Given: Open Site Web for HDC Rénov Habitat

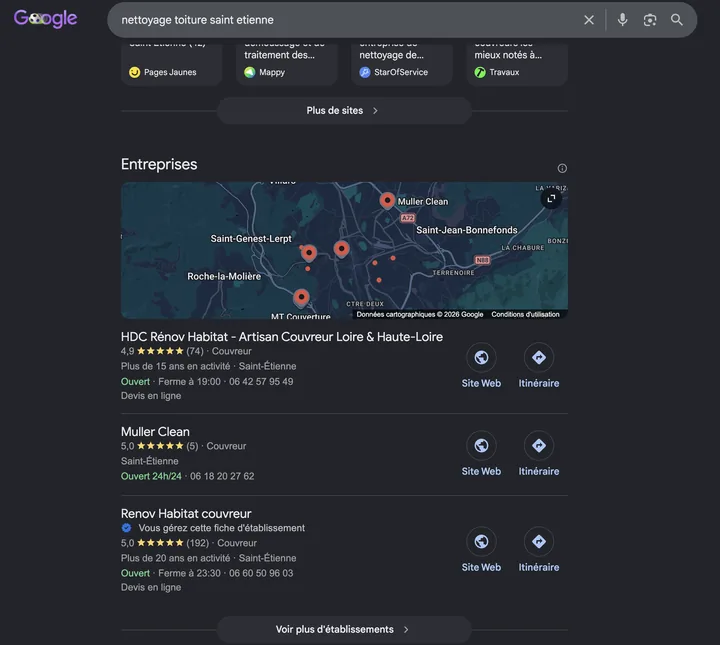Looking at the screenshot, I should click(x=481, y=366).
